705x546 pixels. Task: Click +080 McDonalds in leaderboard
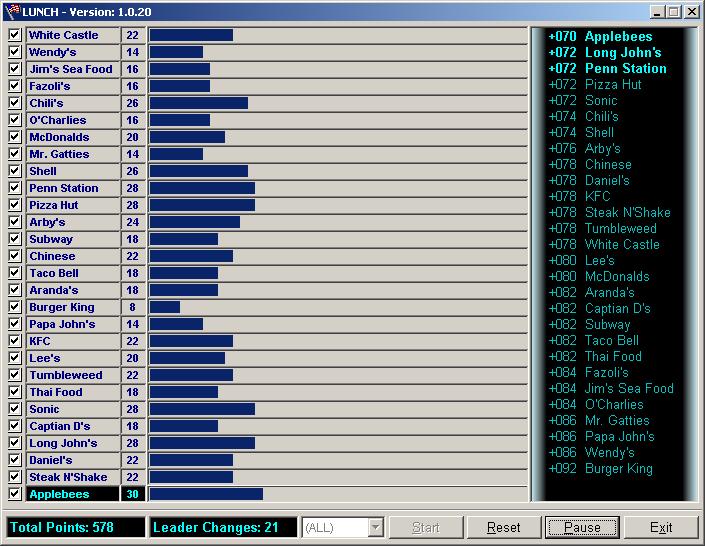(599, 276)
